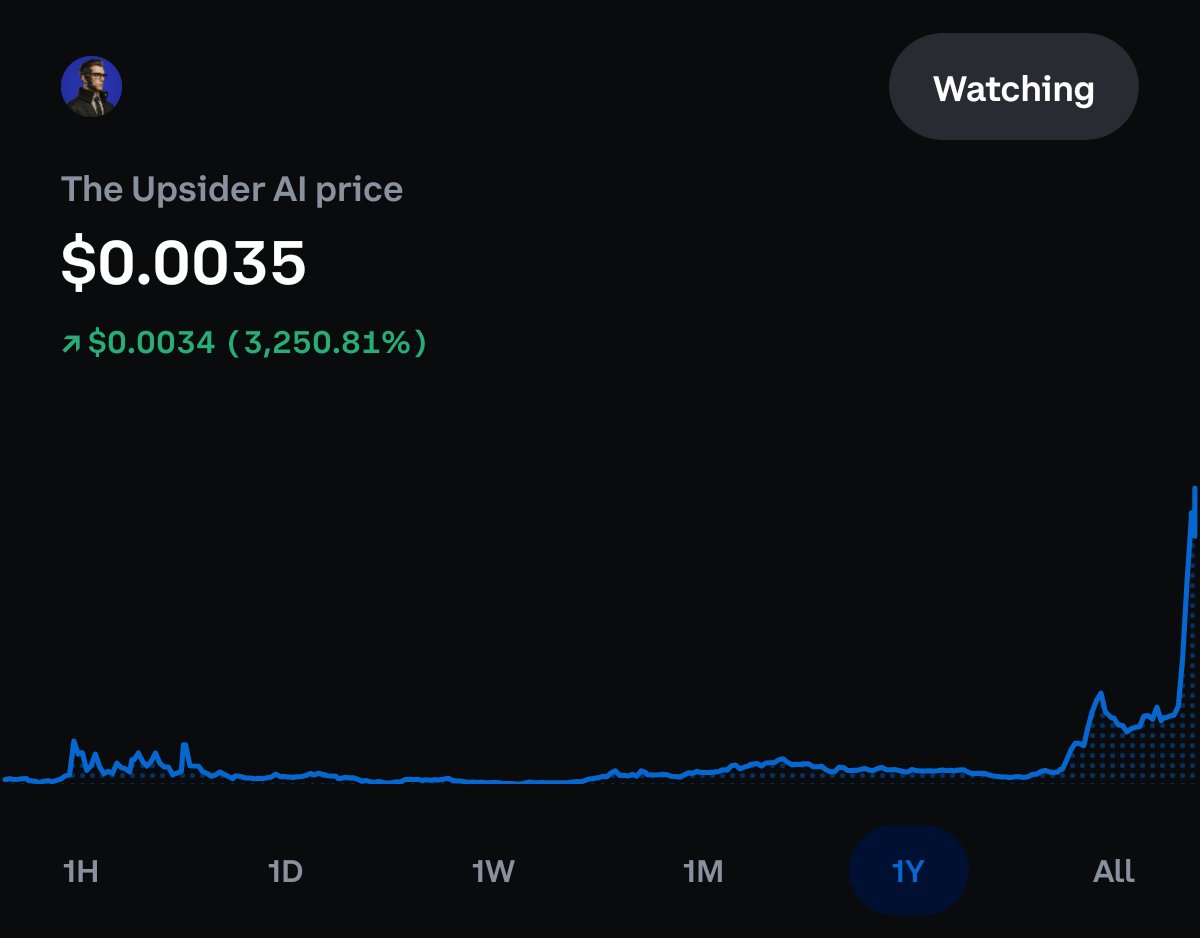Select the 1W timeframe
The image size is (1200, 938).
[x=495, y=871]
